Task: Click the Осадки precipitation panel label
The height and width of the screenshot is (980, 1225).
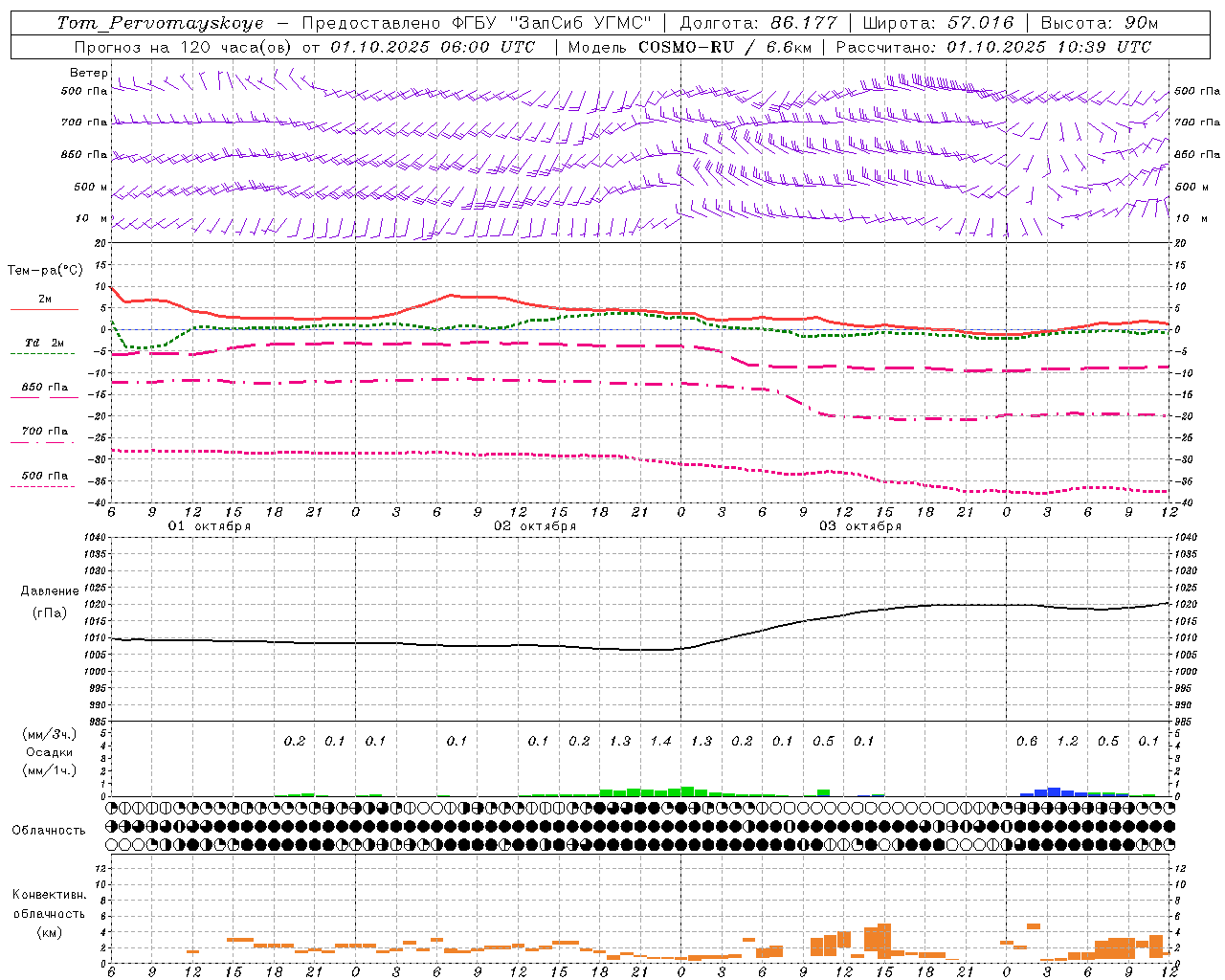Action: (49, 752)
